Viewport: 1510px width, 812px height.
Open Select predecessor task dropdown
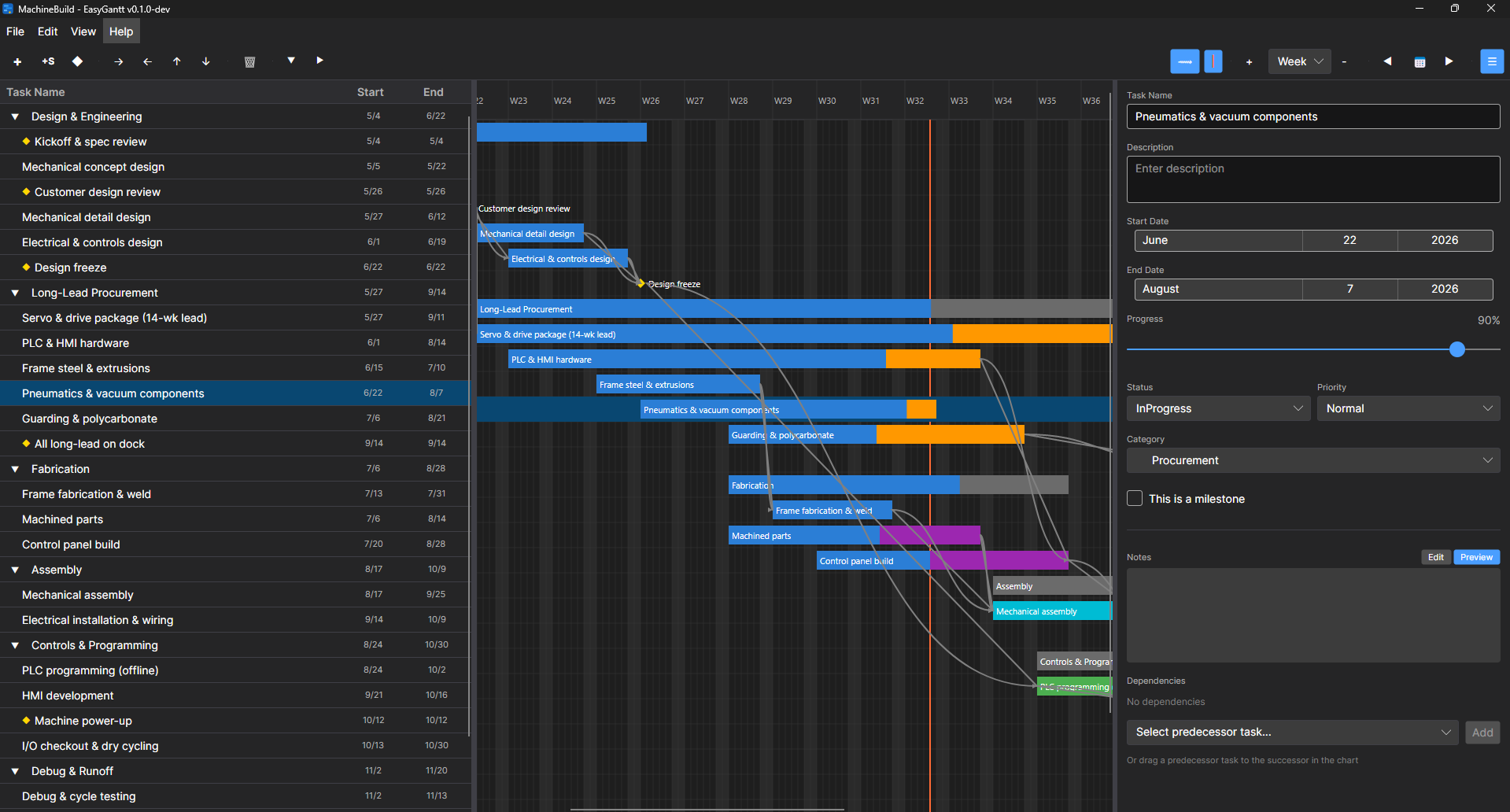click(x=1292, y=732)
